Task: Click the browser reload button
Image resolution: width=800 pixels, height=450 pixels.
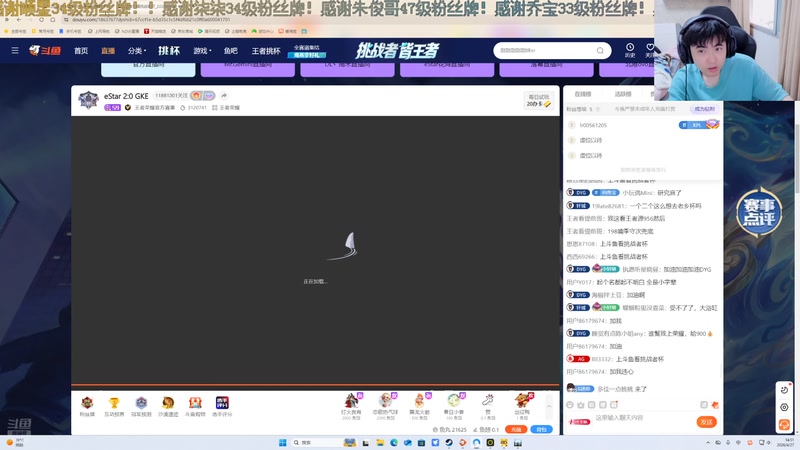Action: 41,19
